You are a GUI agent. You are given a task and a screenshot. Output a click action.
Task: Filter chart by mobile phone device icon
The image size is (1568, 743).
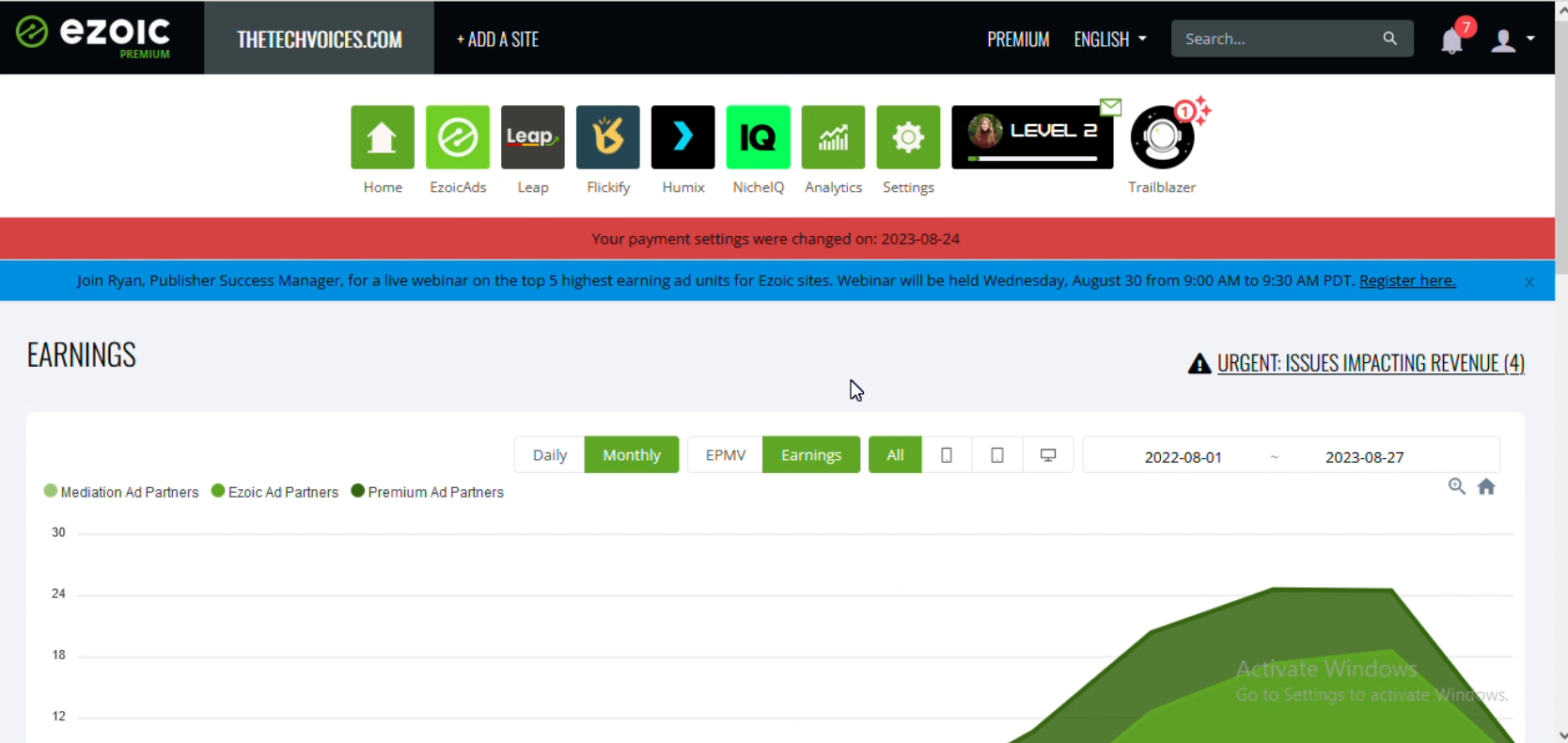[947, 455]
